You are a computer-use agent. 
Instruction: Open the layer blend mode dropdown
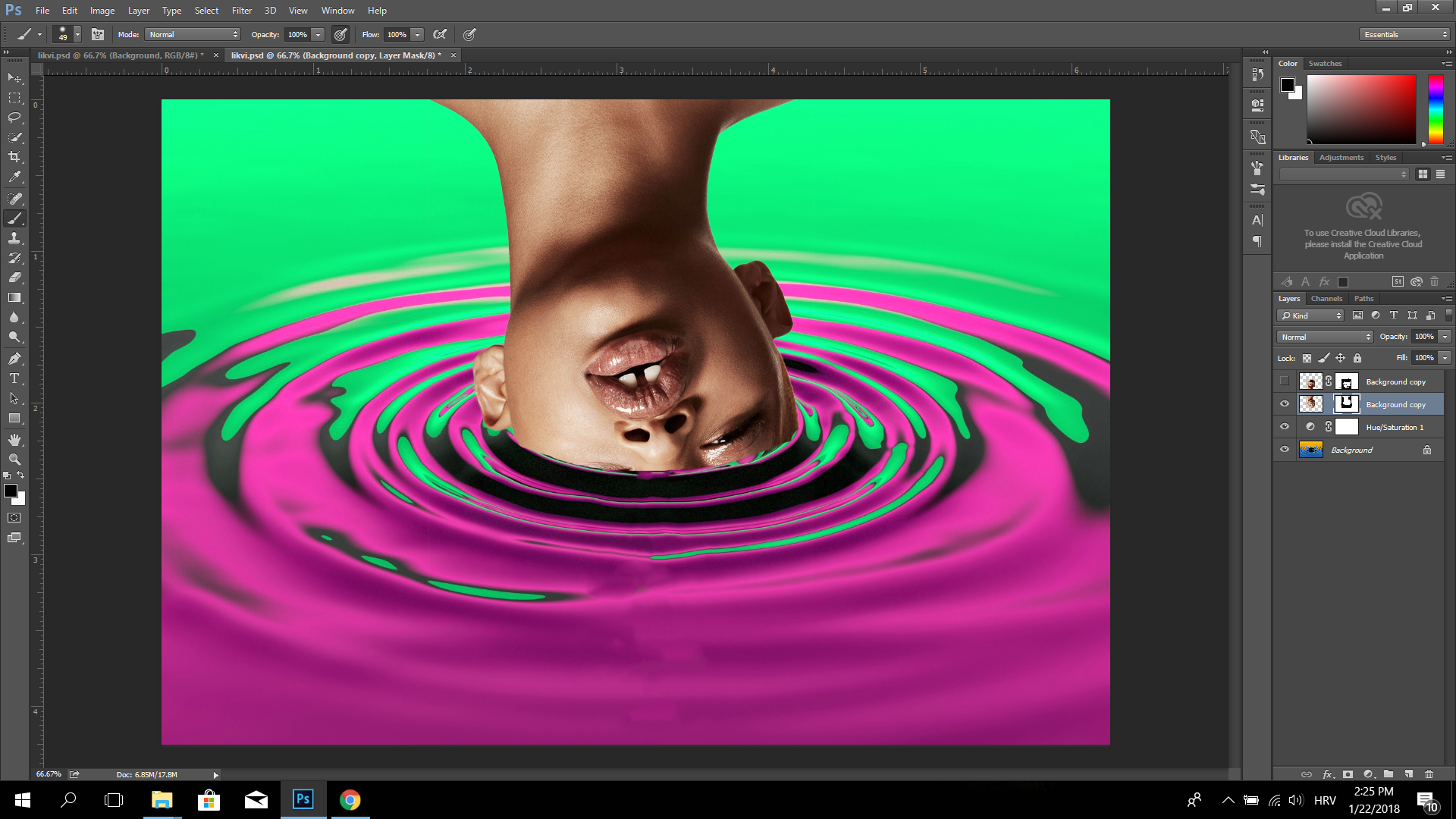pyautogui.click(x=1325, y=337)
